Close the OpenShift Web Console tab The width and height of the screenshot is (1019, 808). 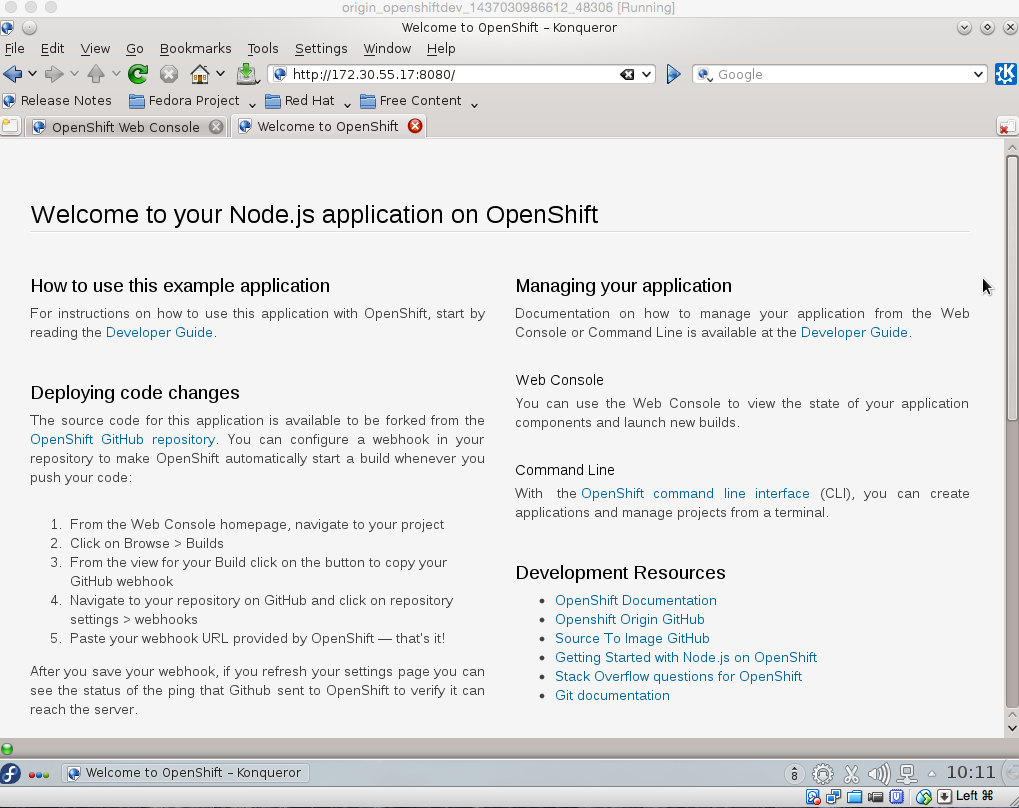(216, 127)
